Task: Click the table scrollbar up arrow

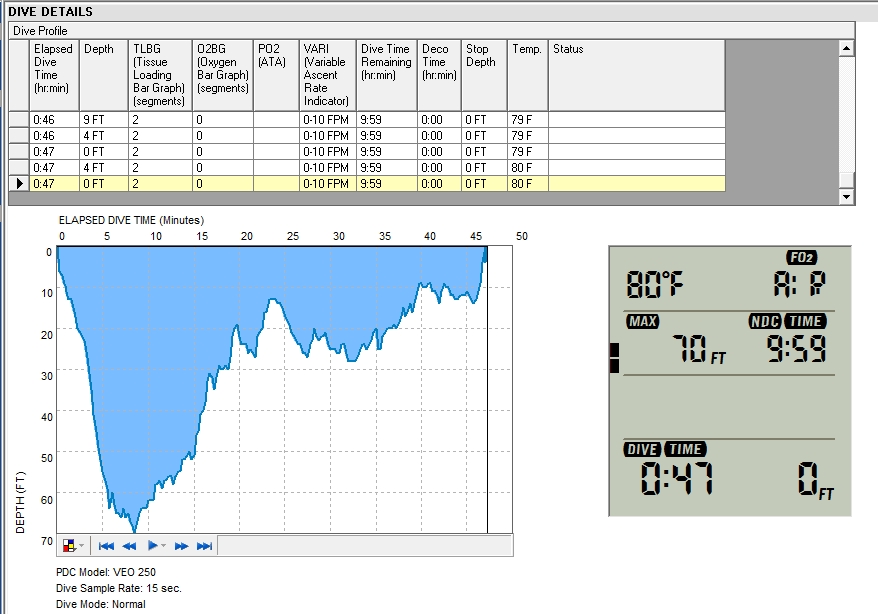Action: (846, 48)
